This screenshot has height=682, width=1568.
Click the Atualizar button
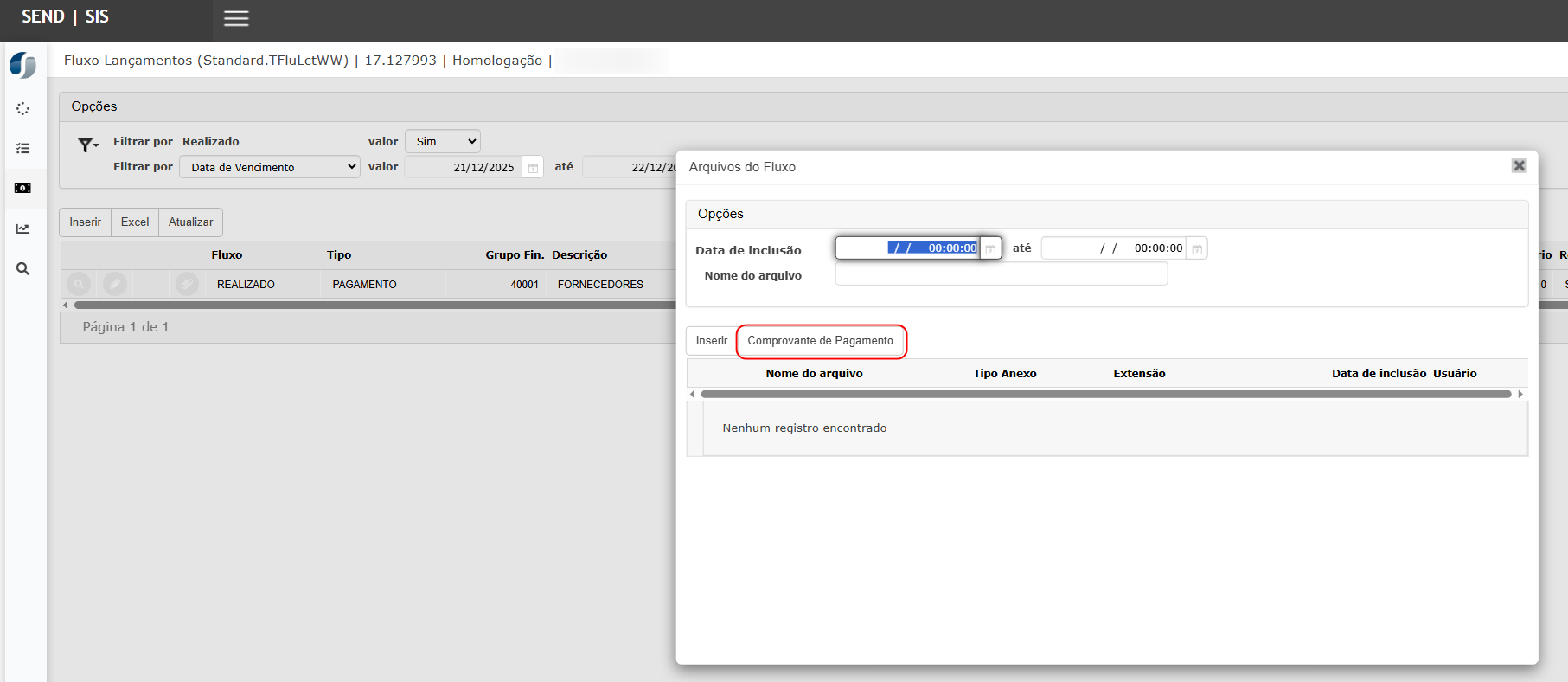190,222
